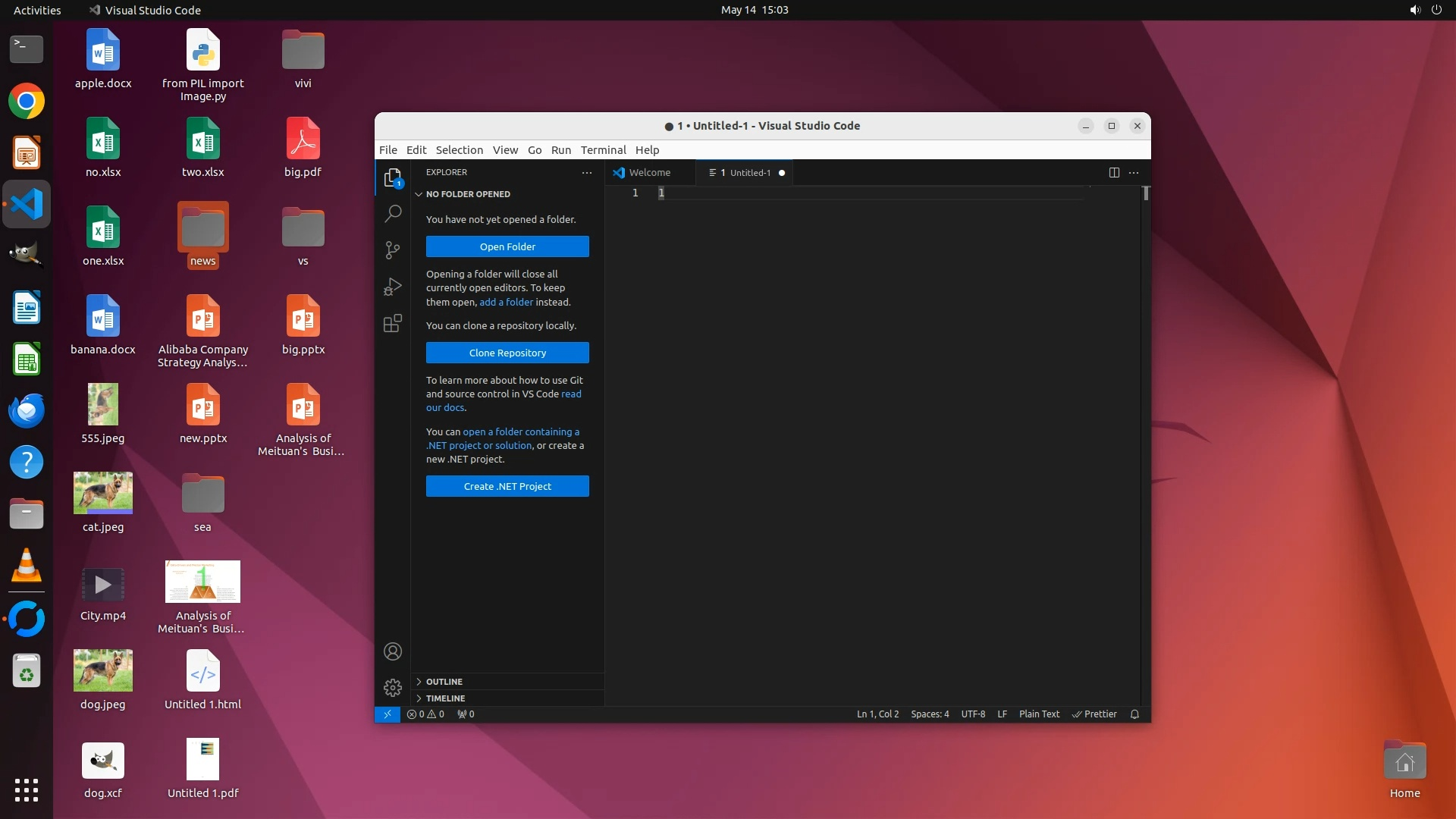Open the Manage gear menu
This screenshot has height=819, width=1456.
[x=392, y=688]
